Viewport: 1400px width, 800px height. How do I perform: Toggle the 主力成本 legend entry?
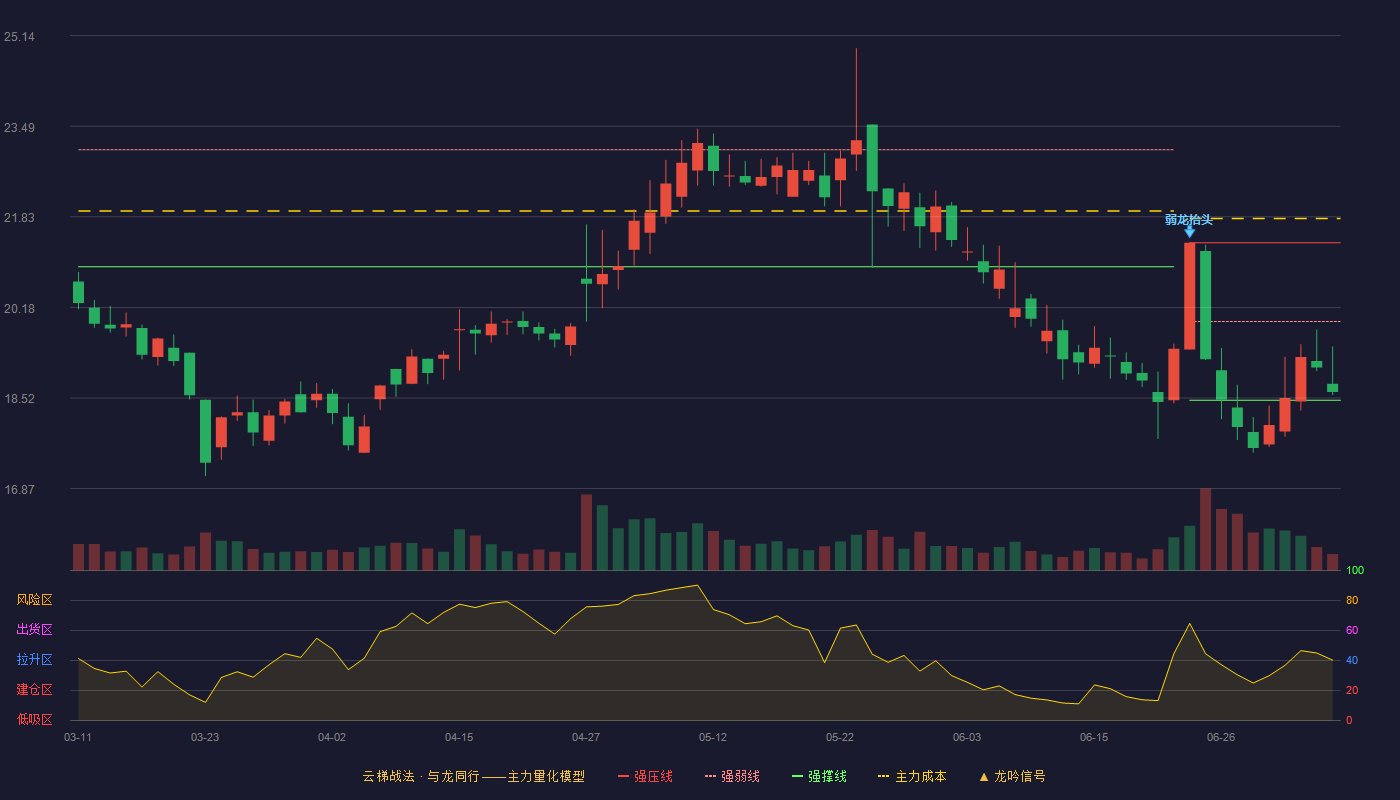click(912, 776)
